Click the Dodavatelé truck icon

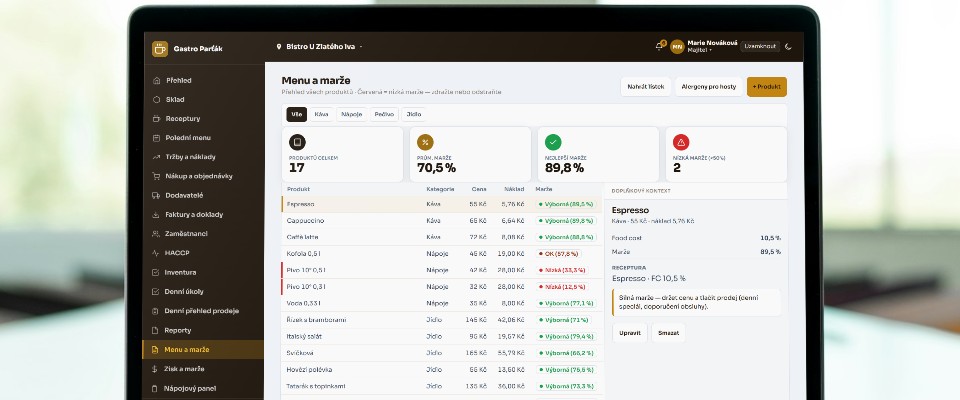pyautogui.click(x=156, y=195)
